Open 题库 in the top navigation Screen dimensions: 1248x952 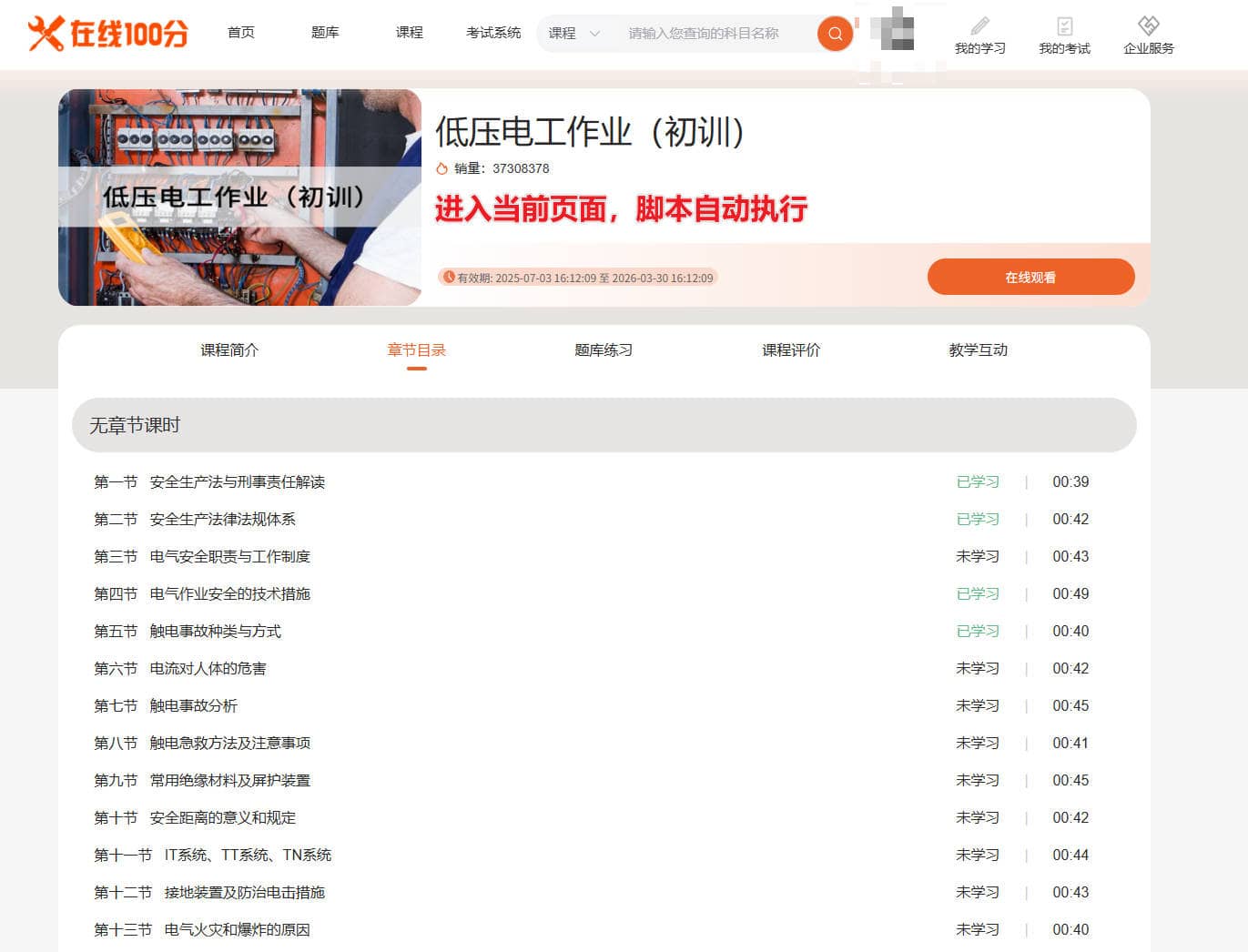[x=325, y=33]
